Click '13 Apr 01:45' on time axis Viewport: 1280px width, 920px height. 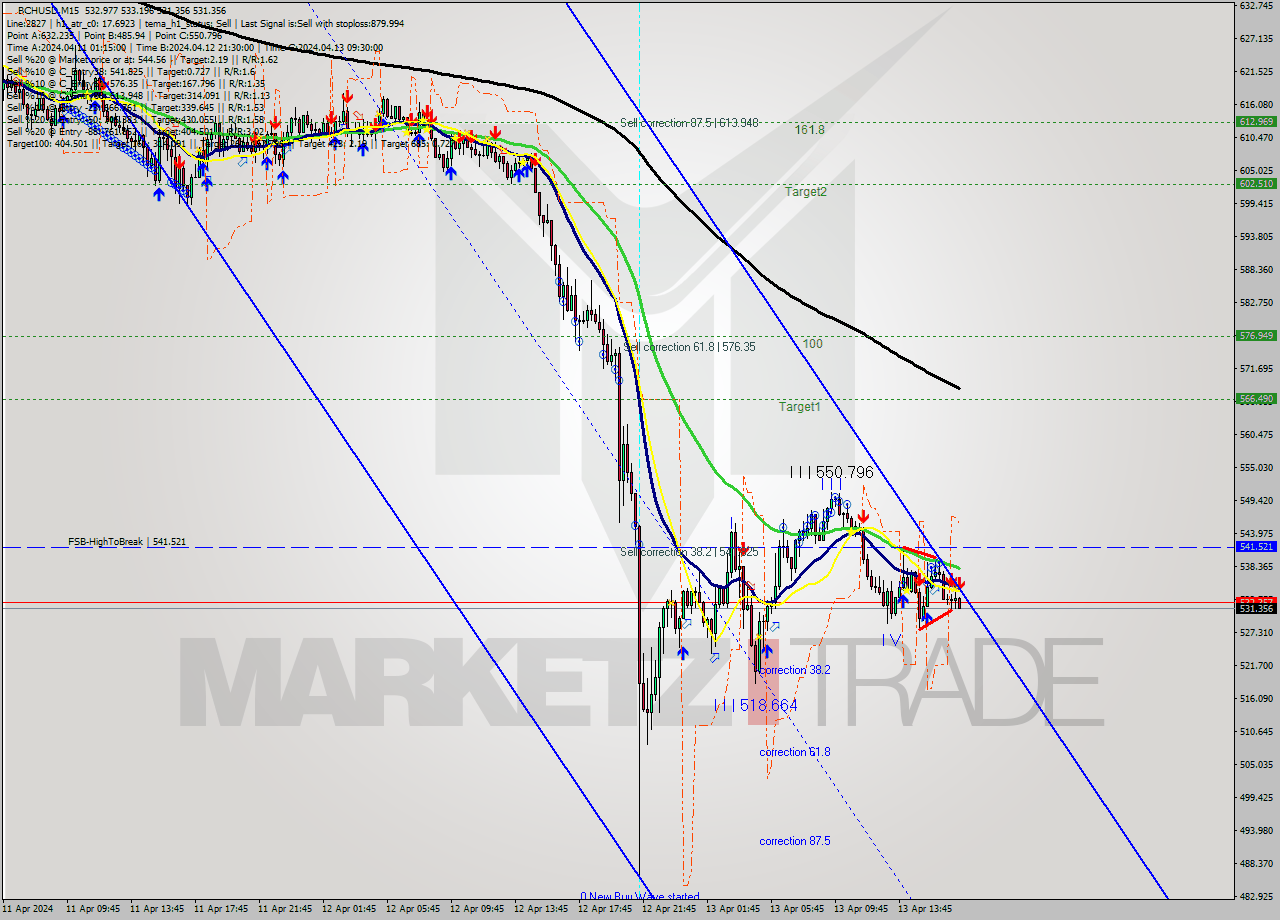coord(733,910)
